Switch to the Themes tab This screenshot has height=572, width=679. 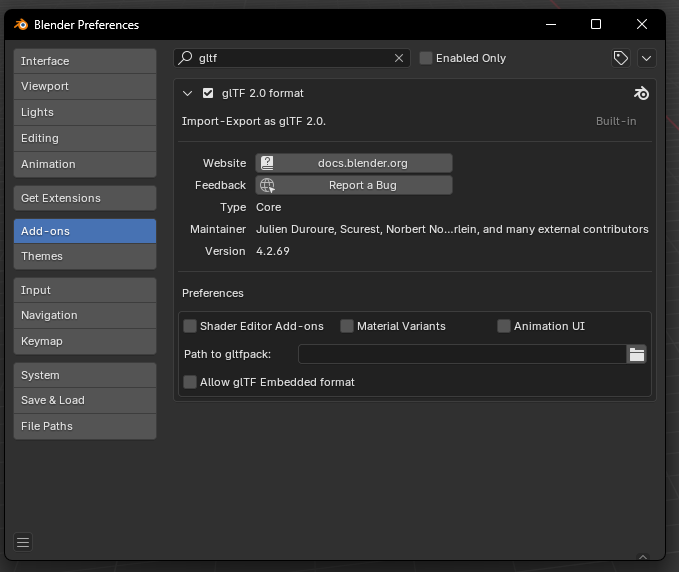(85, 256)
